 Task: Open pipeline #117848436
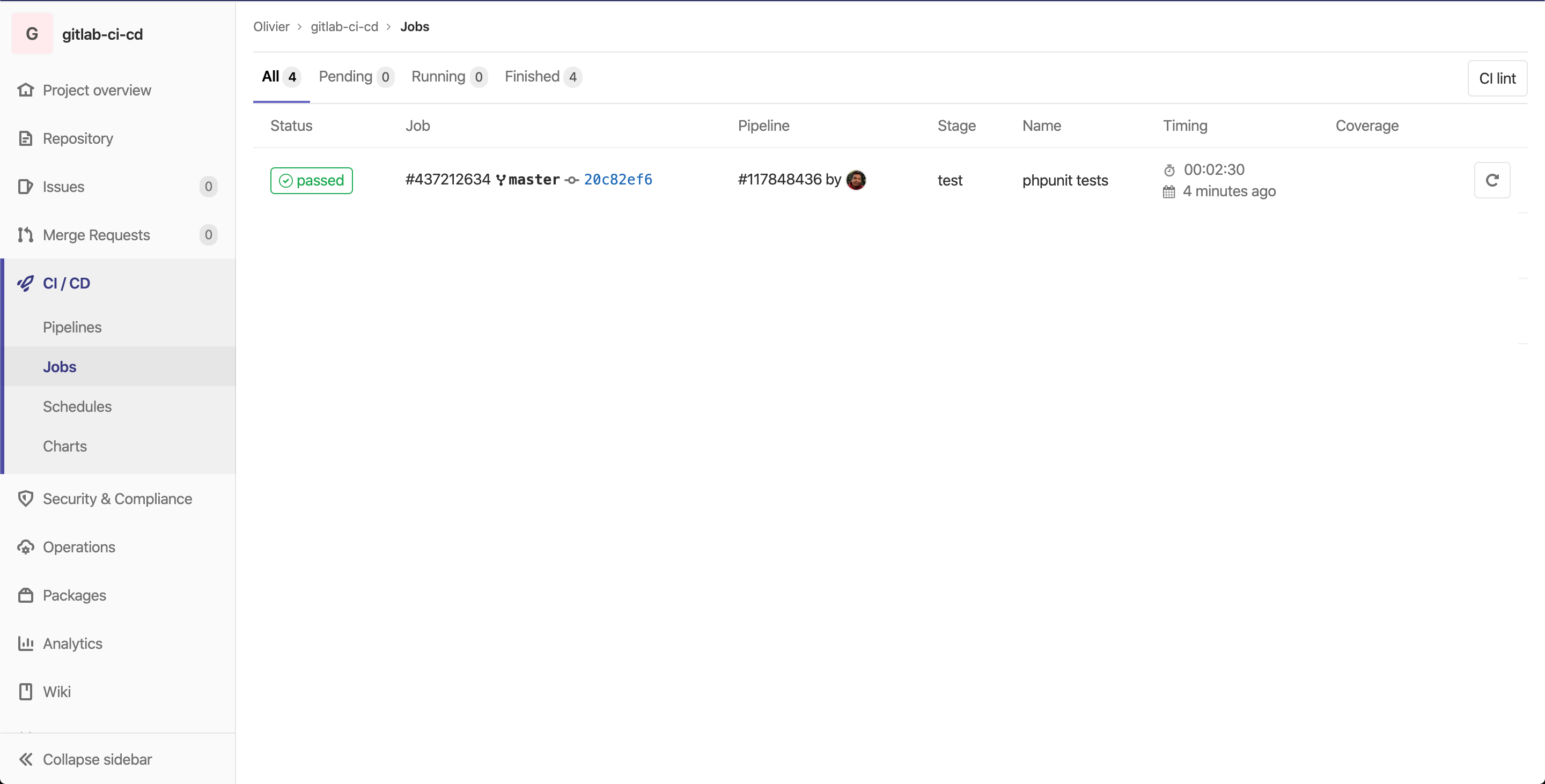(x=779, y=179)
